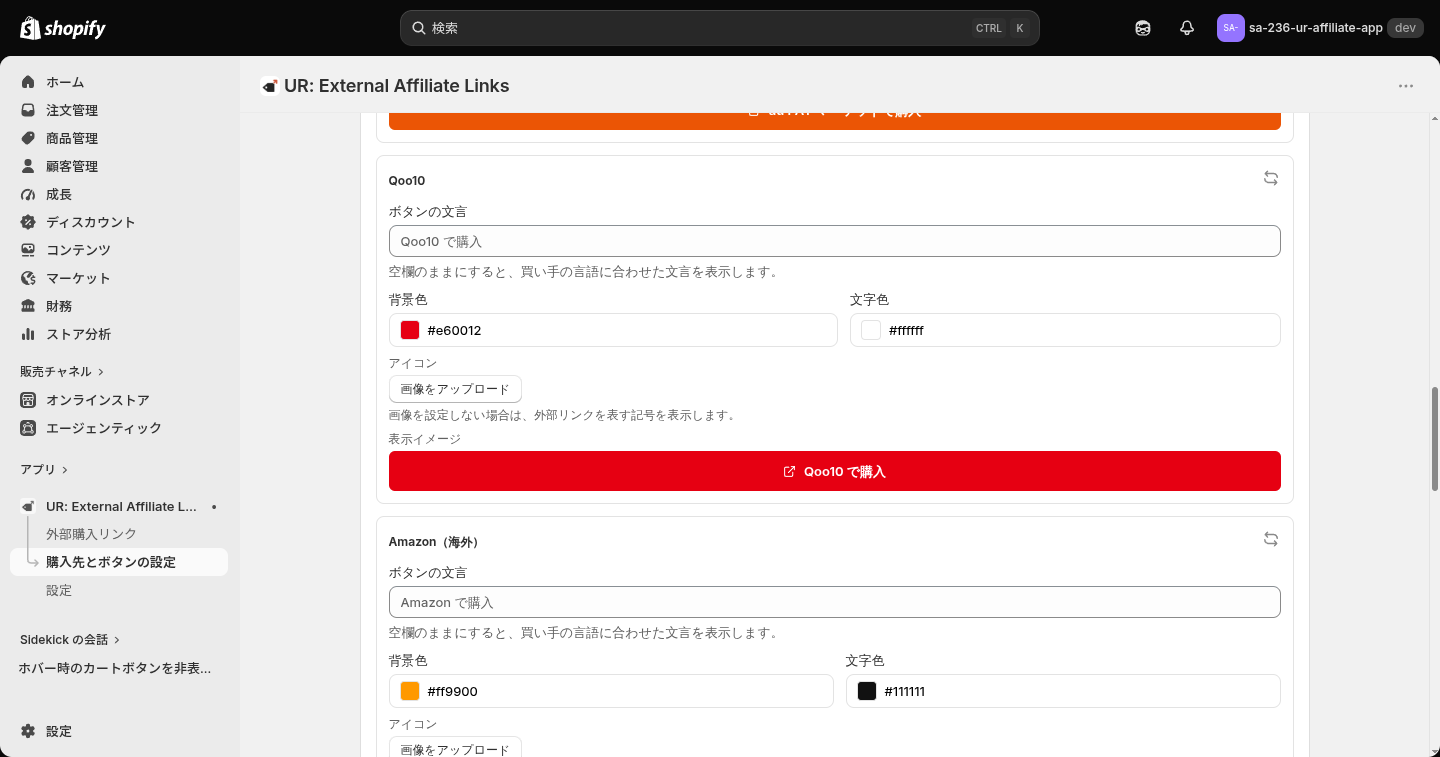Click the 注文管理 inbox icon

click(28, 110)
